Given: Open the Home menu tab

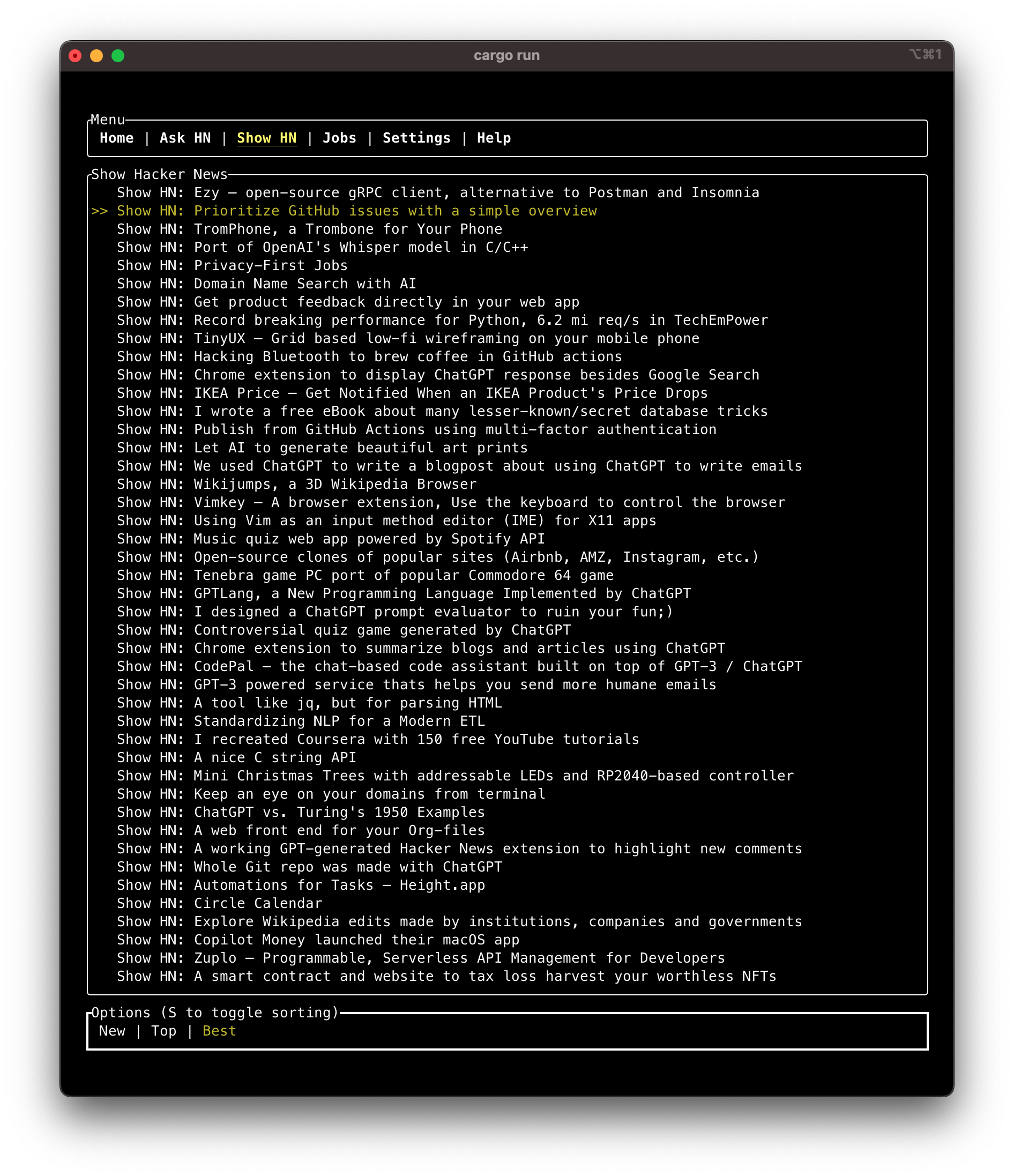Looking at the screenshot, I should (116, 138).
